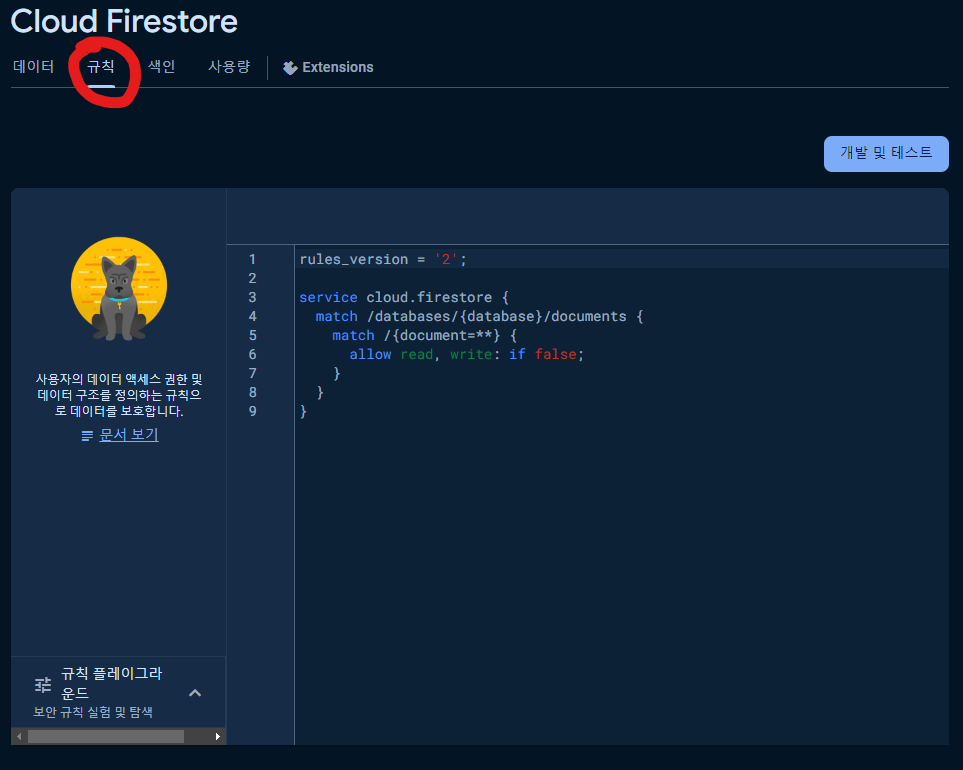Click the circled 규칙 tab
Image resolution: width=963 pixels, height=770 pixels.
pos(103,67)
